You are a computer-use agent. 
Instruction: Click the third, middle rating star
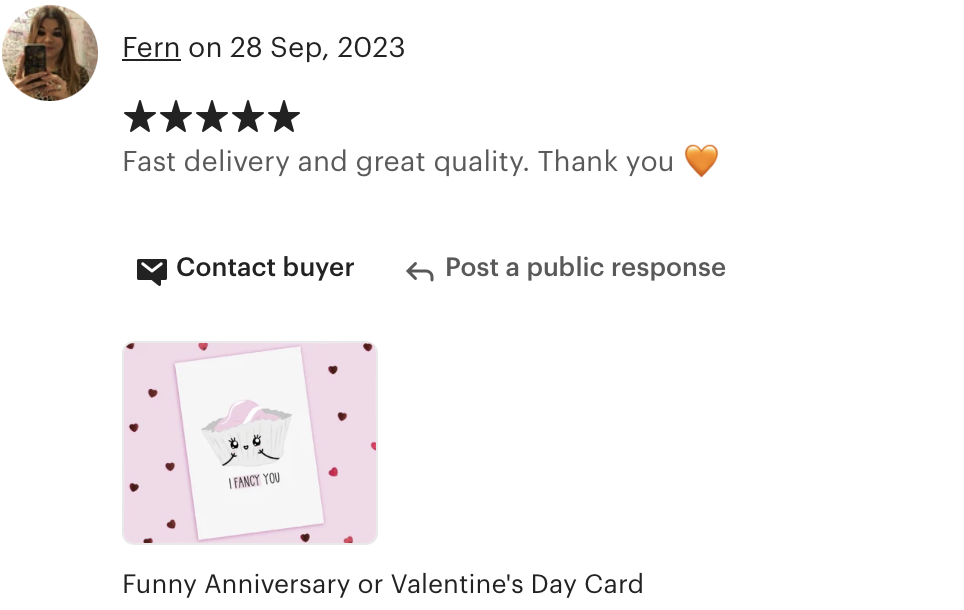[212, 117]
